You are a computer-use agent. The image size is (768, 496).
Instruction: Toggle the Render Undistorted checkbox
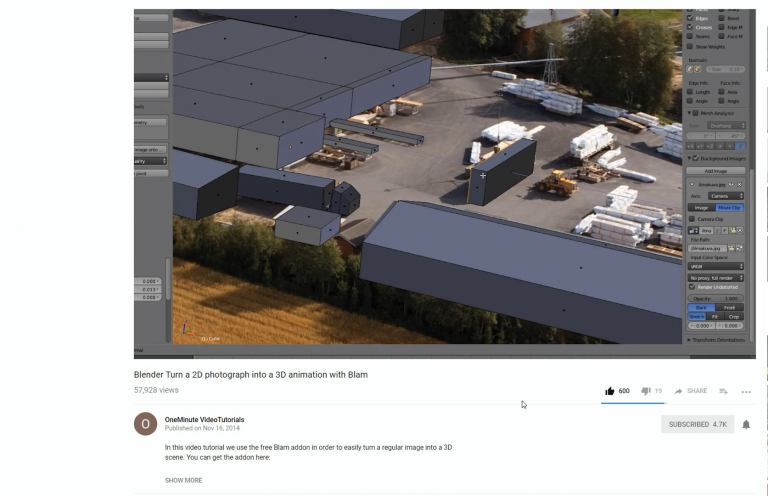pyautogui.click(x=692, y=287)
